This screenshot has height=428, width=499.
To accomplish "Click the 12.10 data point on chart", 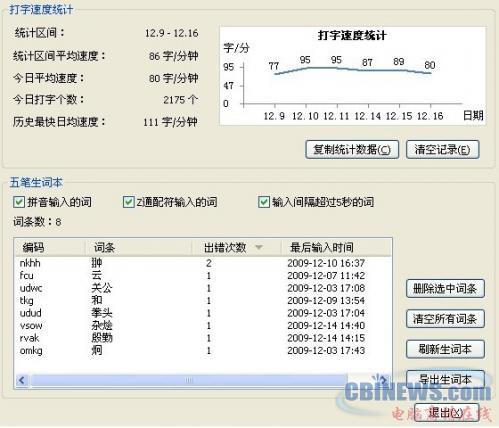I will [x=306, y=68].
